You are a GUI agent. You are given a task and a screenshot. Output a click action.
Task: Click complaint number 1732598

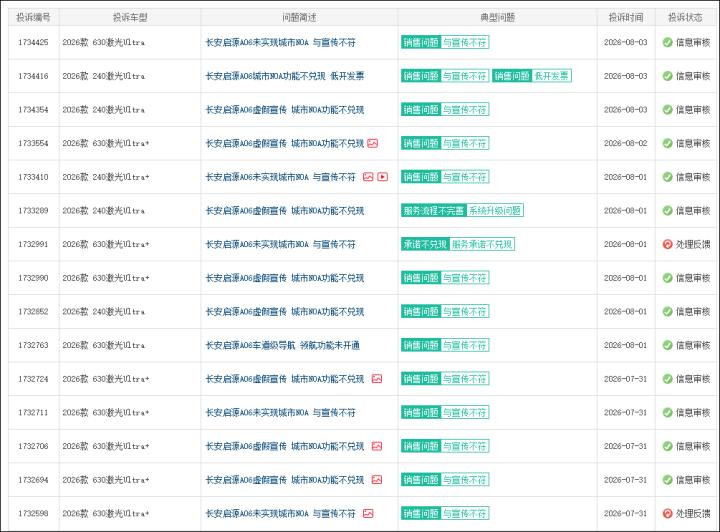33,513
